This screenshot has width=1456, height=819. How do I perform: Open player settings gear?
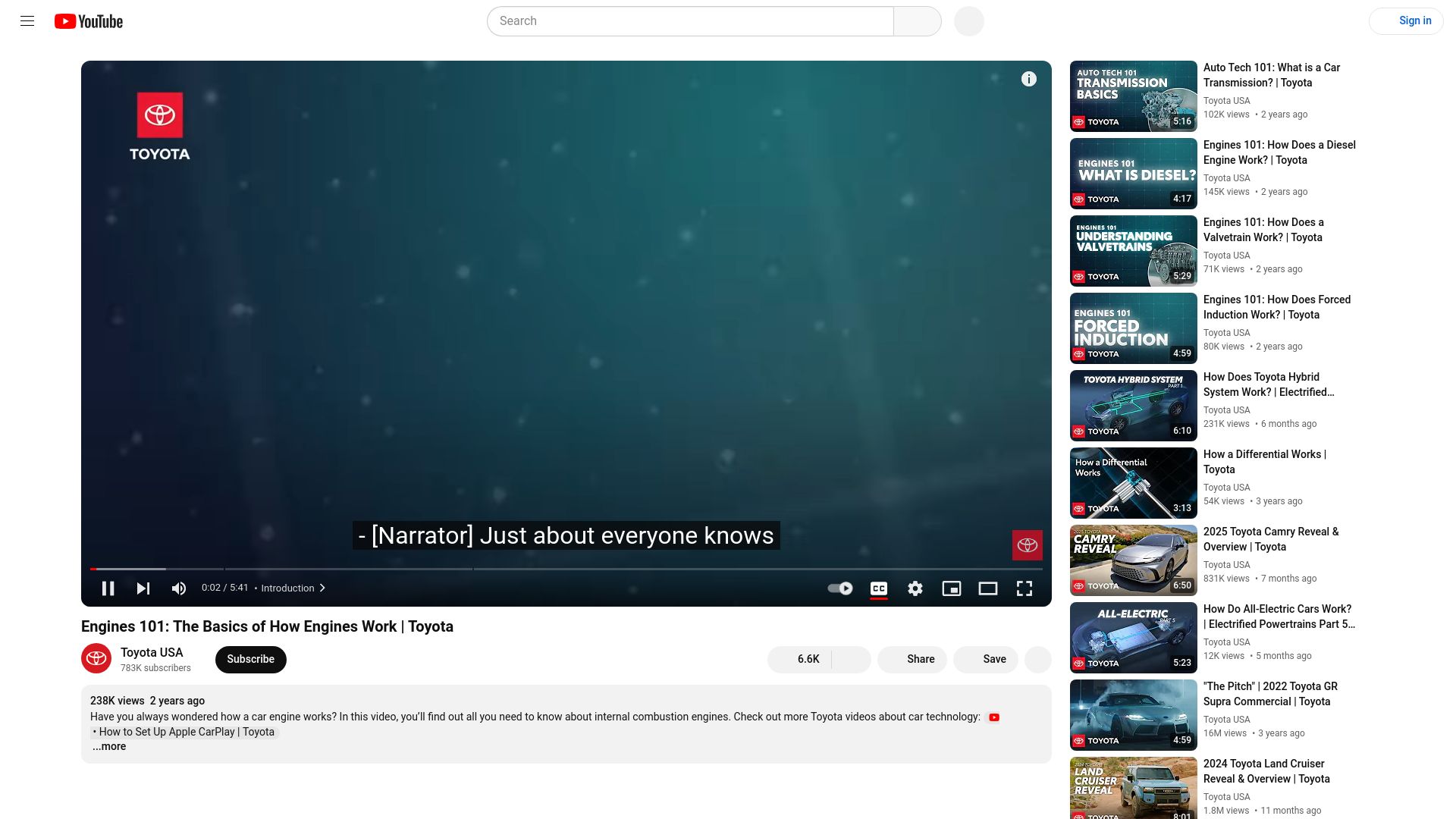(915, 588)
